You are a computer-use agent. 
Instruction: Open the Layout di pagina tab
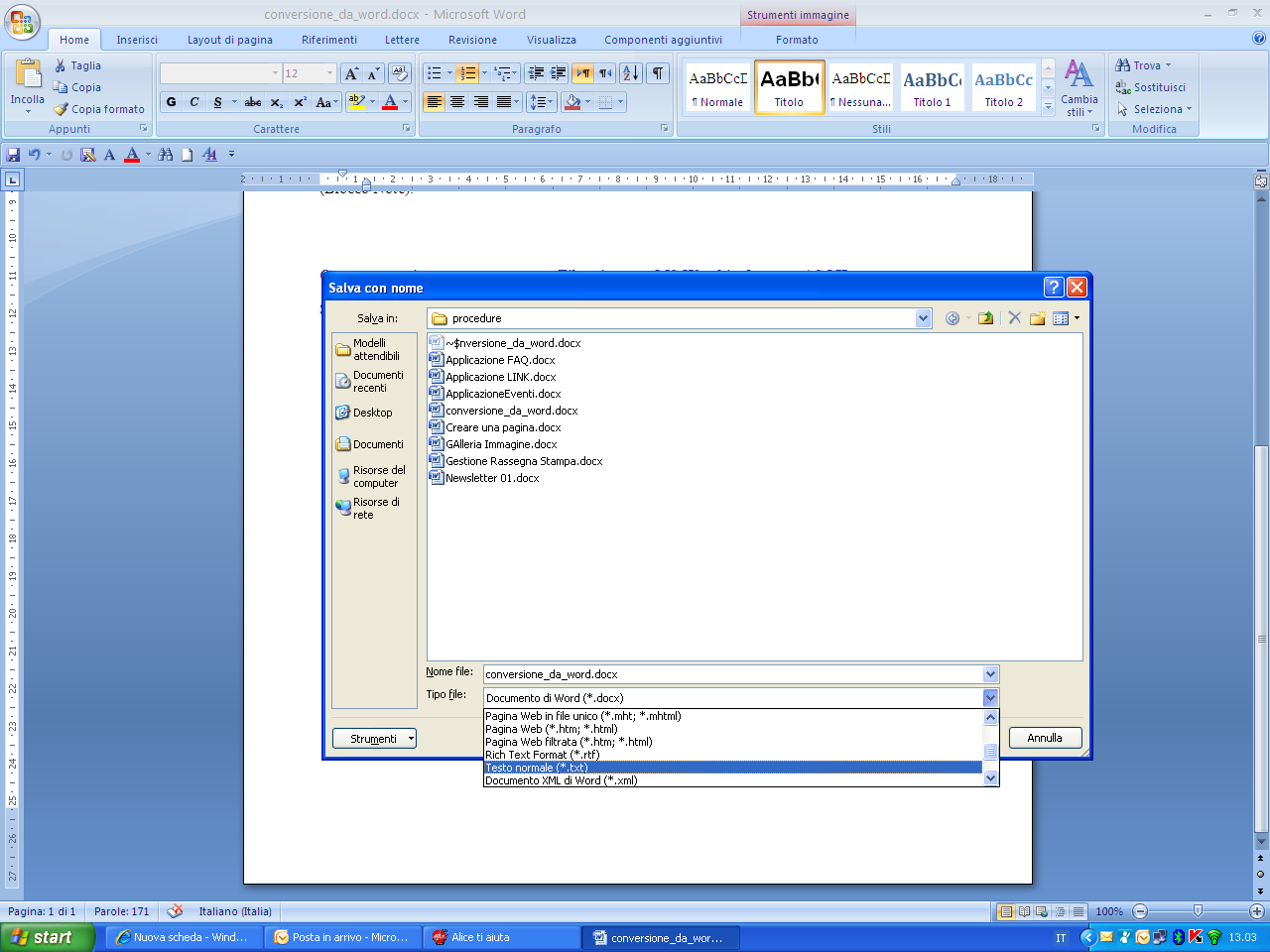coord(230,40)
